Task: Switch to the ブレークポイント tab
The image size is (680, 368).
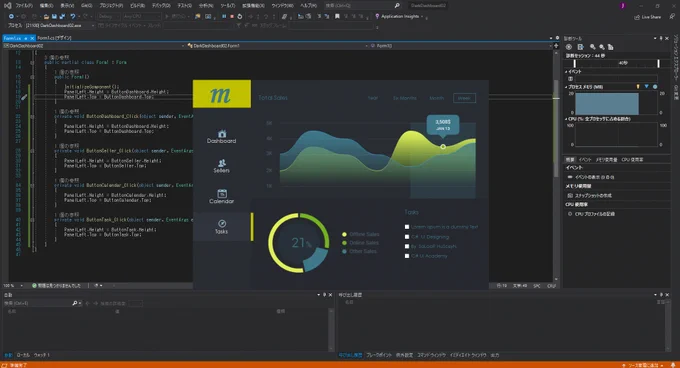Action: (x=379, y=355)
